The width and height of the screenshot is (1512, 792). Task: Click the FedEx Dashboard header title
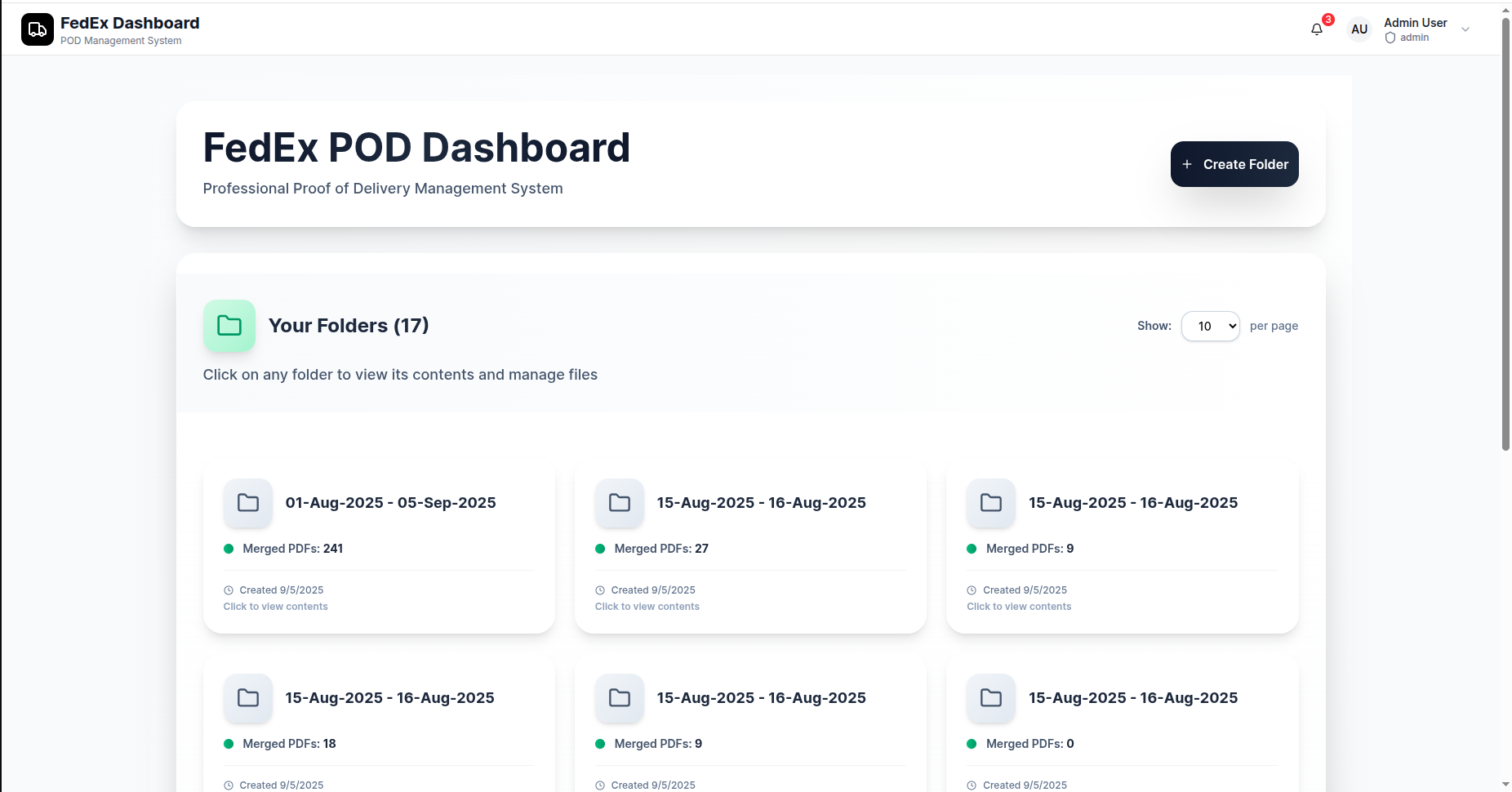pos(130,23)
